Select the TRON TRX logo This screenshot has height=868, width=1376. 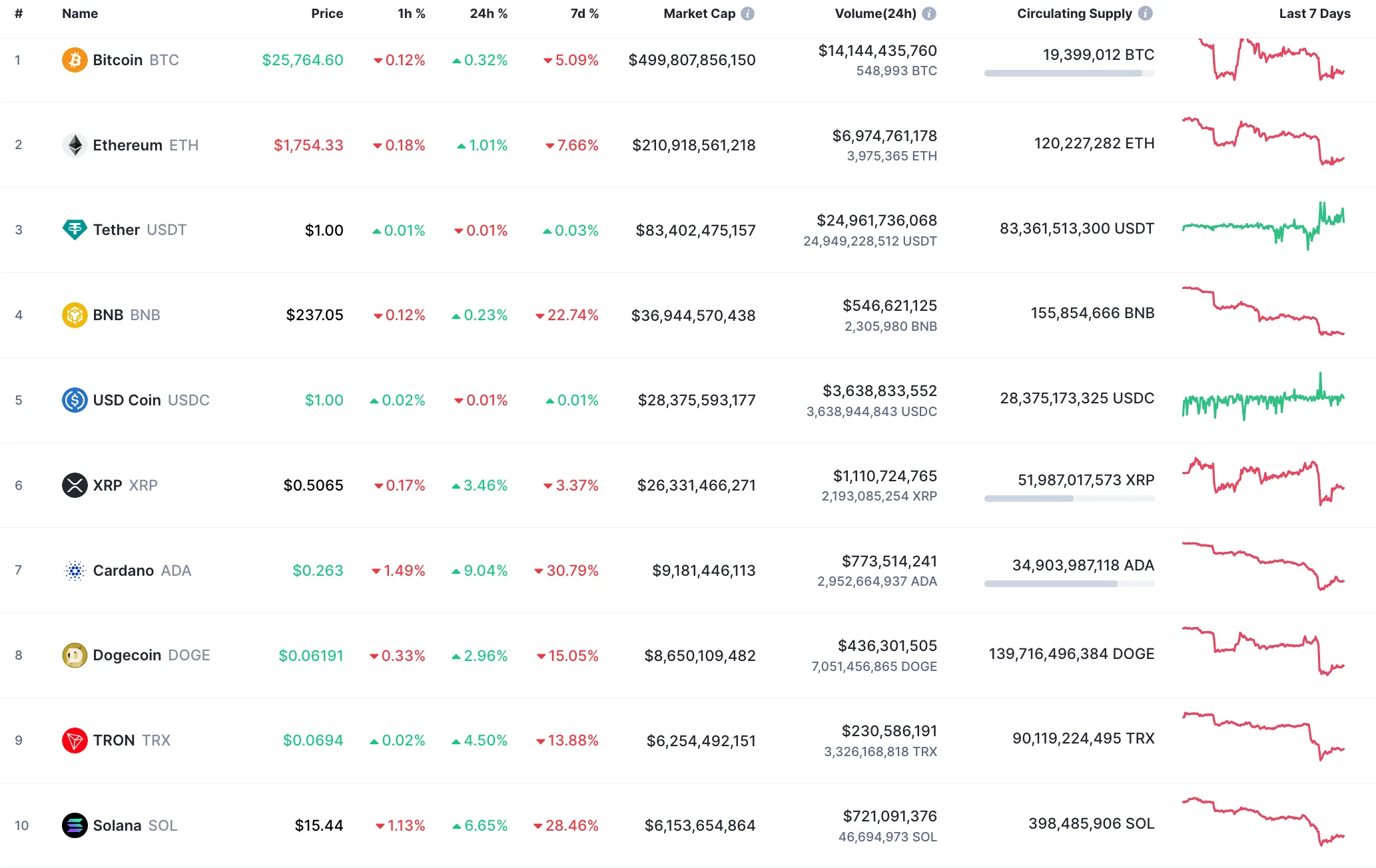pos(75,740)
